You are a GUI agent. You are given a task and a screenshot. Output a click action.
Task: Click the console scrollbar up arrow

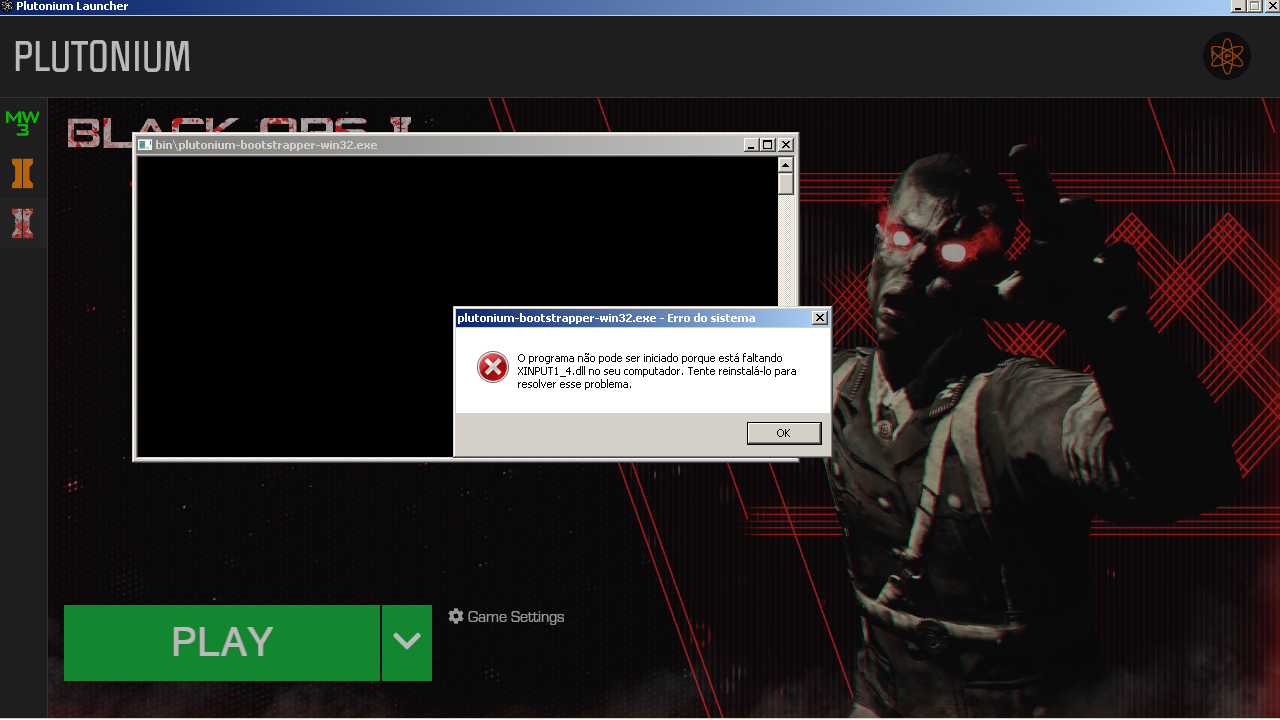[x=786, y=165]
